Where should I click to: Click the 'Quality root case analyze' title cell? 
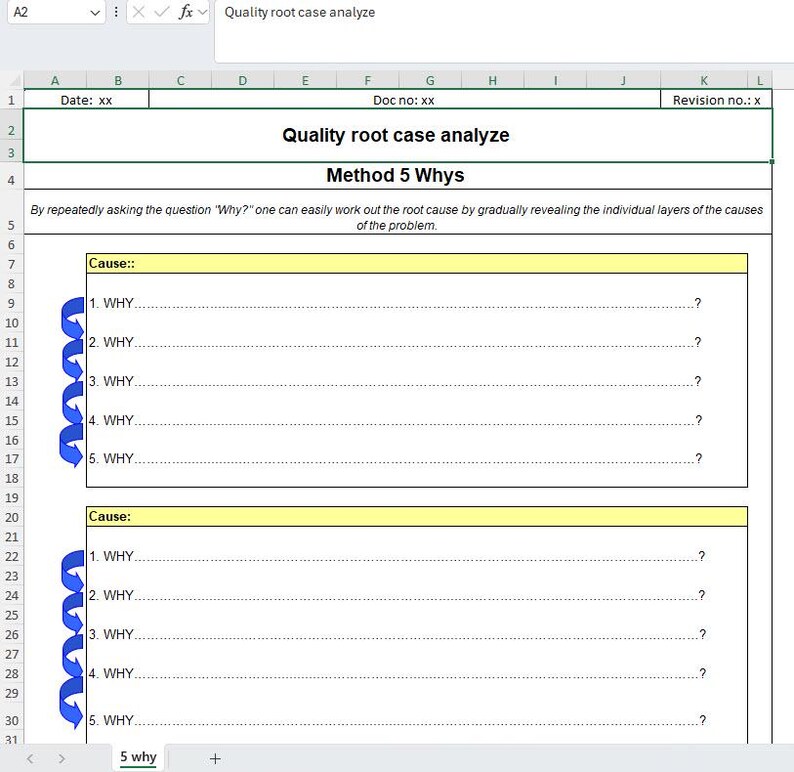398,135
